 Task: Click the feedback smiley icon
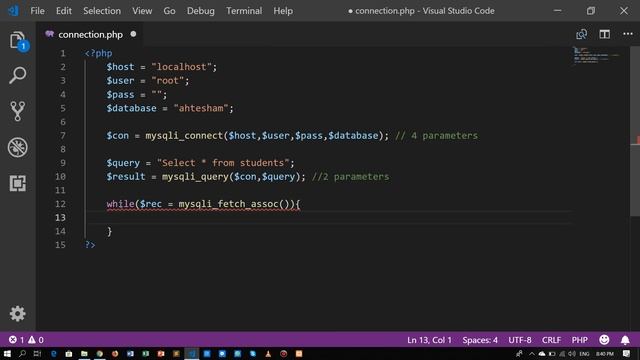click(x=604, y=340)
